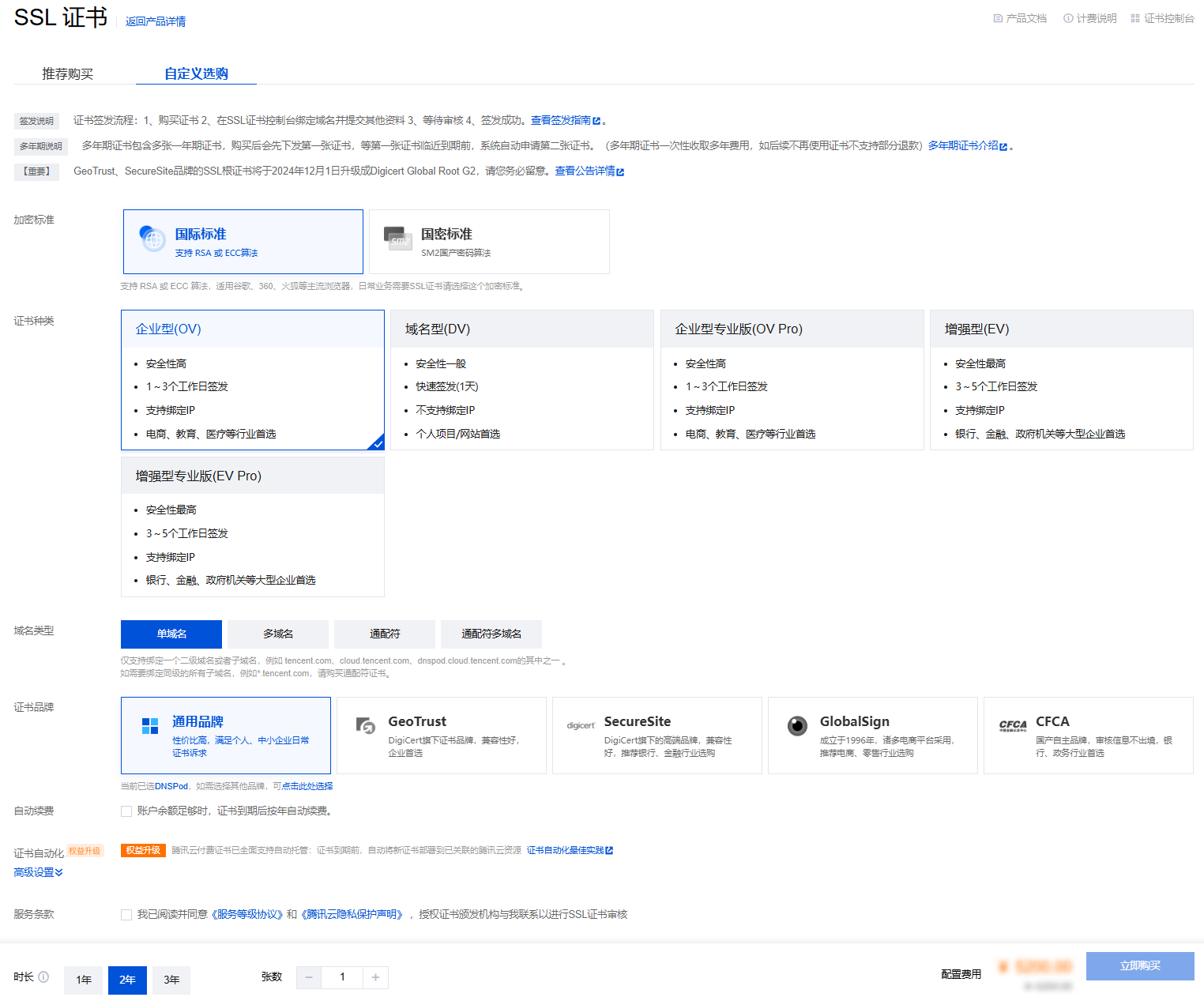Choose the GlobalSign brand card
The width and height of the screenshot is (1204, 1001).
click(x=873, y=736)
